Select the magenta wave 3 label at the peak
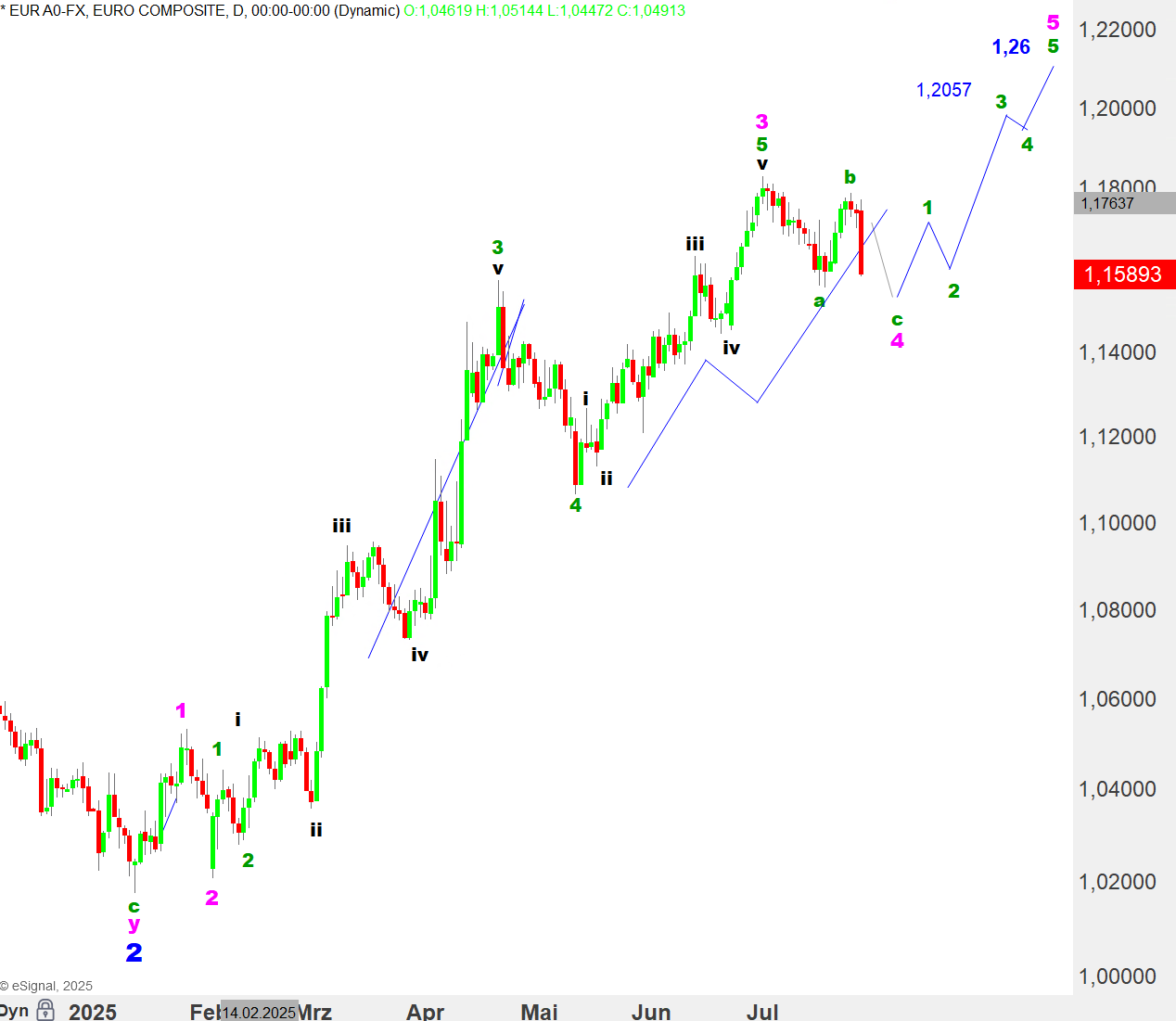The height and width of the screenshot is (1021, 1176). tap(761, 121)
